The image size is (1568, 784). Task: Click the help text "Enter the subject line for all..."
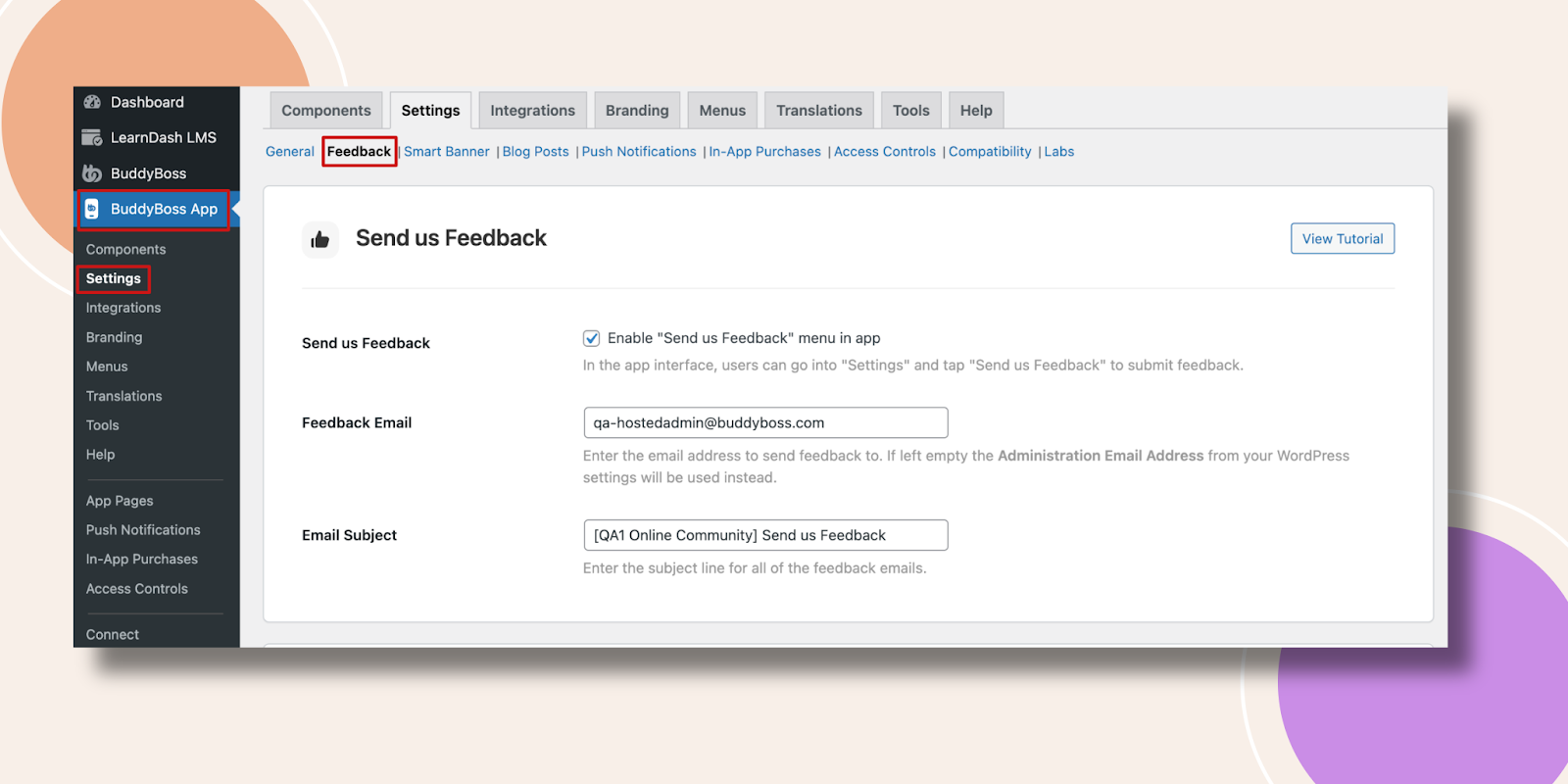pyautogui.click(x=755, y=568)
